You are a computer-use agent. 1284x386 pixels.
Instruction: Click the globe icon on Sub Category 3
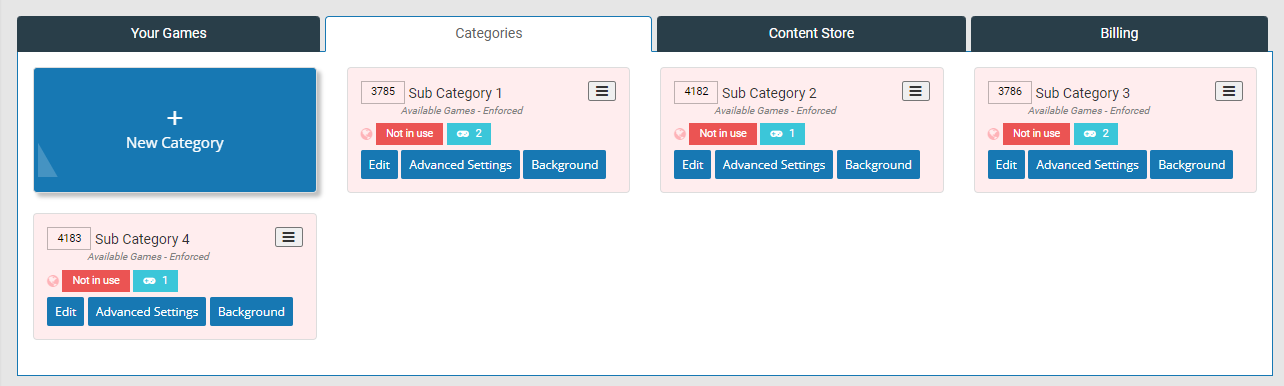click(x=994, y=134)
